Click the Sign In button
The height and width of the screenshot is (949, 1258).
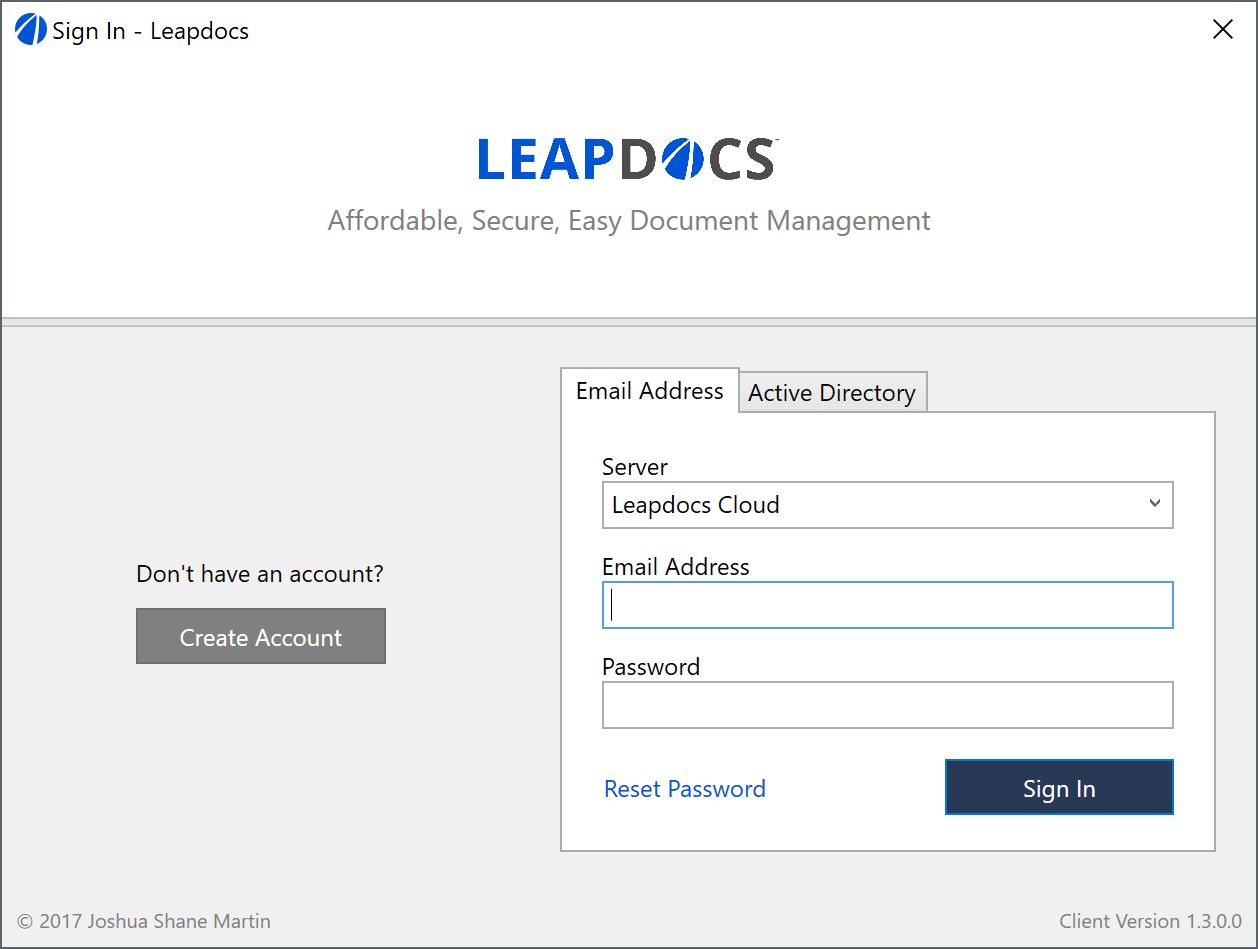(1059, 787)
